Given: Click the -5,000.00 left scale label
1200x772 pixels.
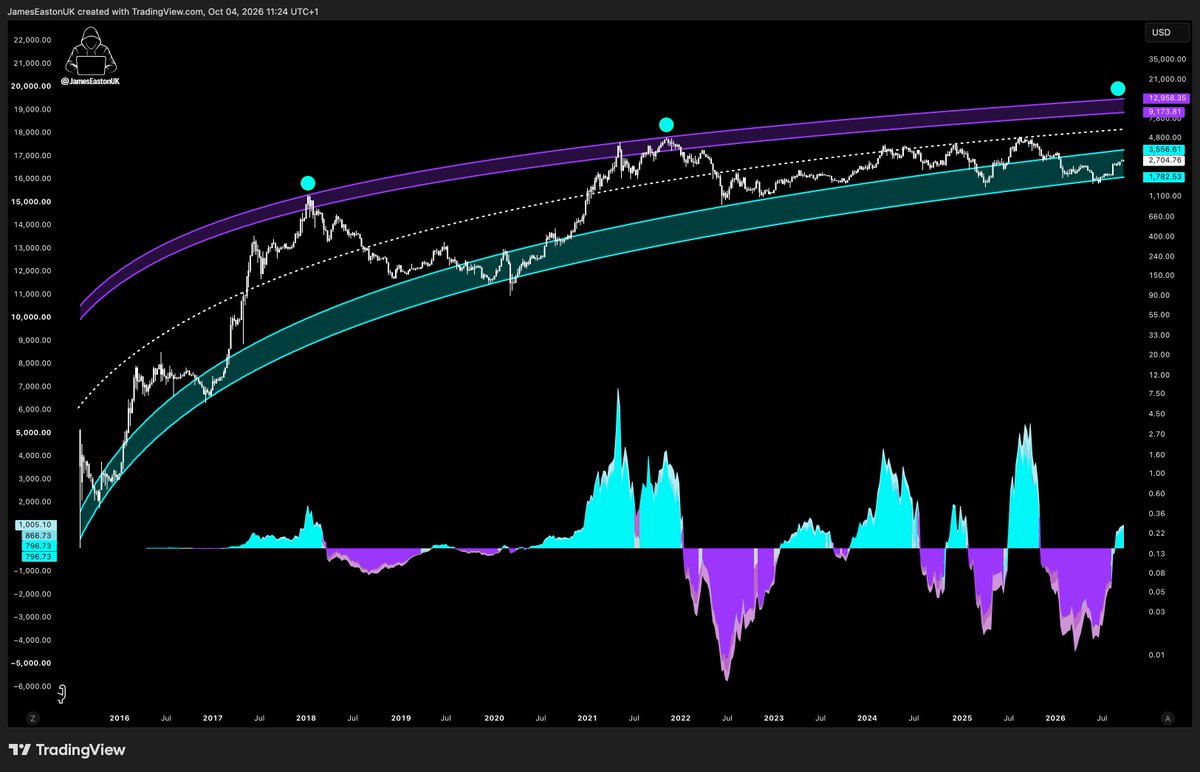Looking at the screenshot, I should (x=32, y=663).
